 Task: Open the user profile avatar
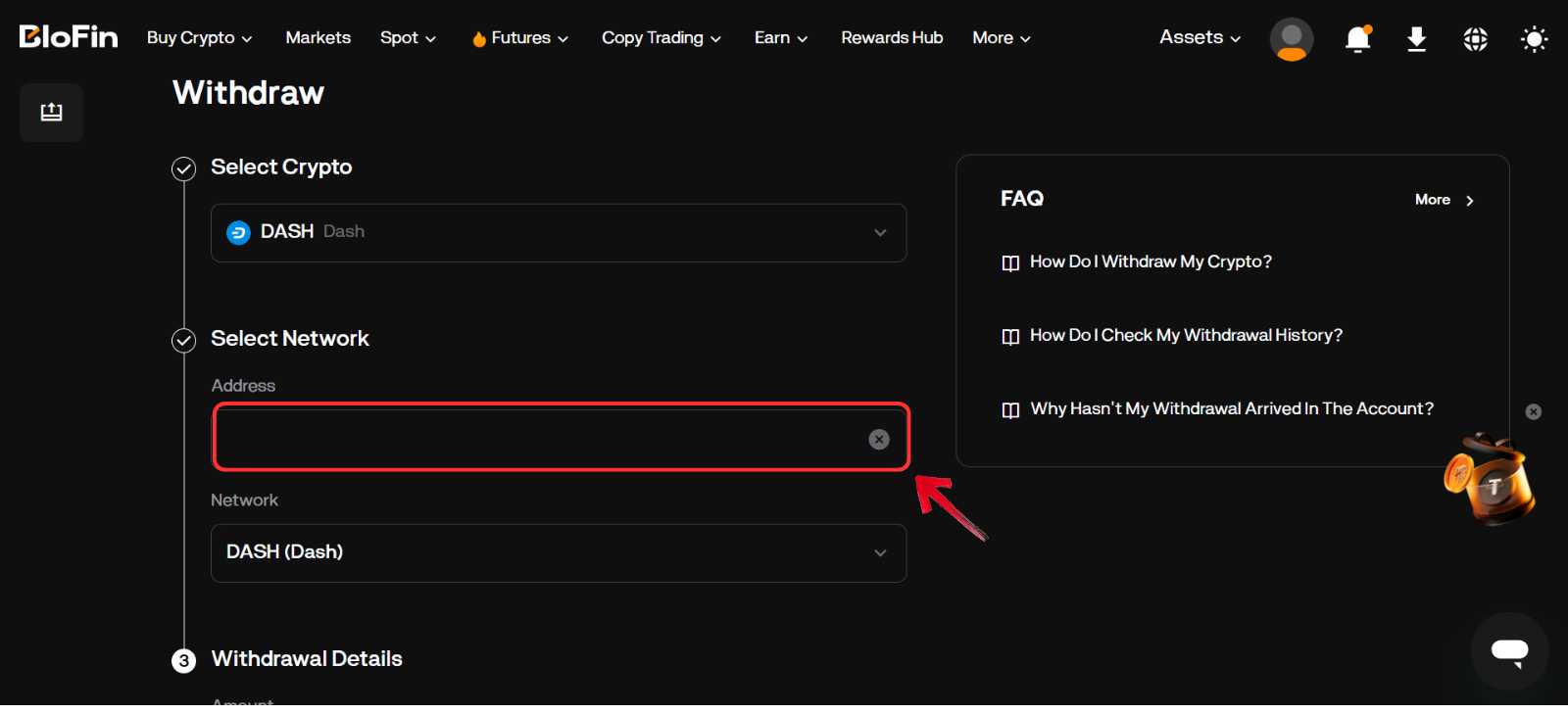1291,39
